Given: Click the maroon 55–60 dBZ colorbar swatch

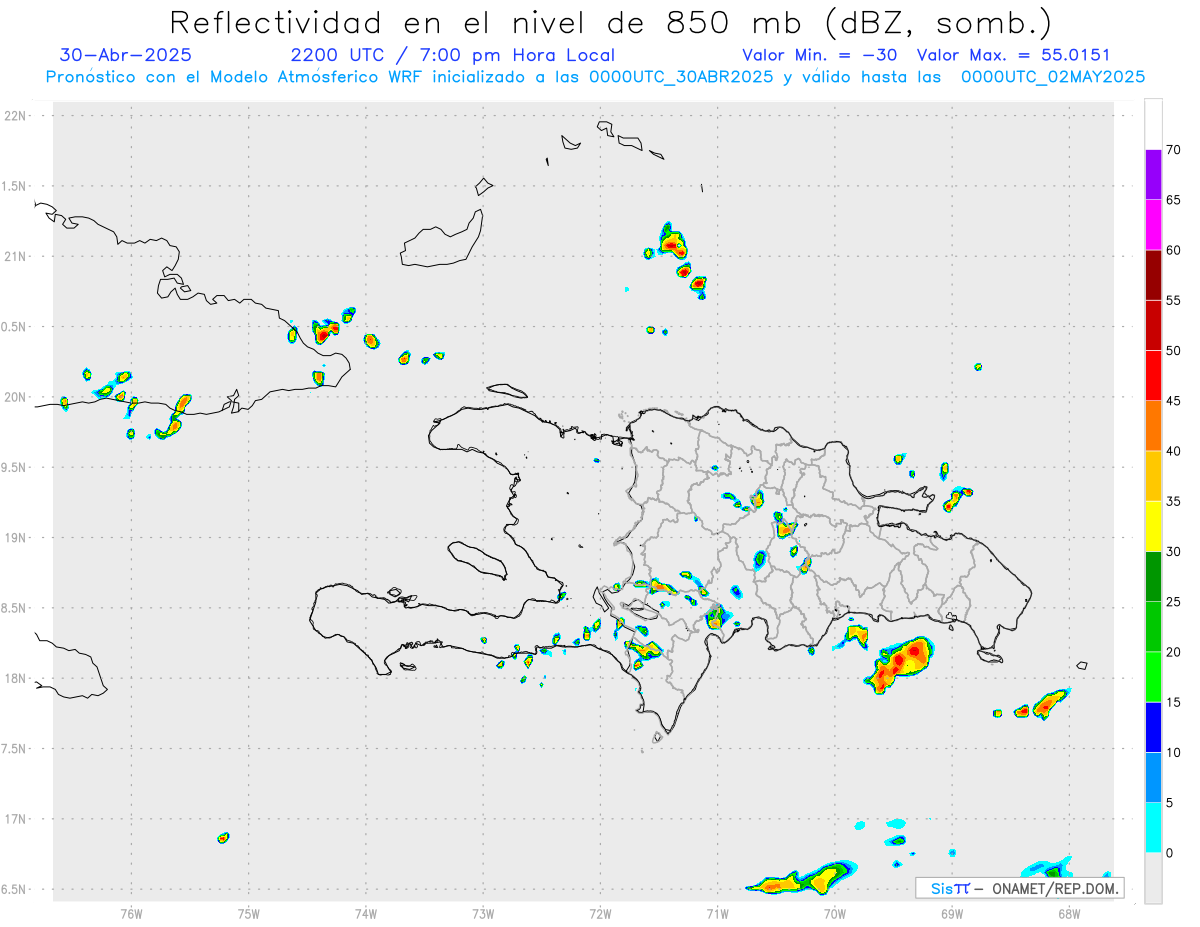Looking at the screenshot, I should point(1153,275).
